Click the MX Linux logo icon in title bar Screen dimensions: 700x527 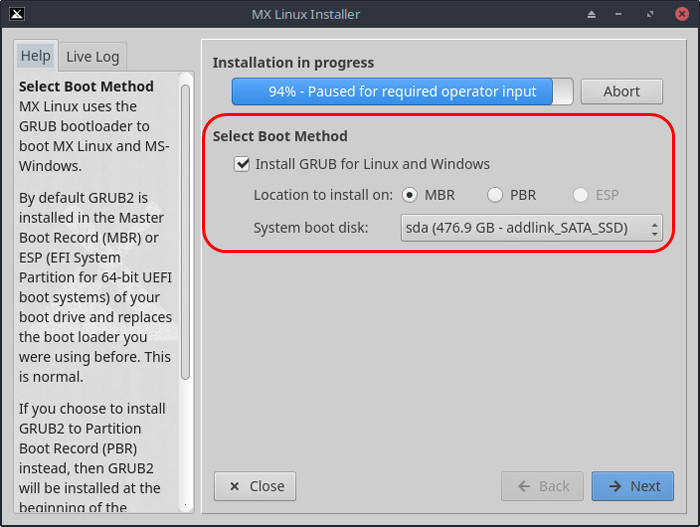[x=17, y=14]
